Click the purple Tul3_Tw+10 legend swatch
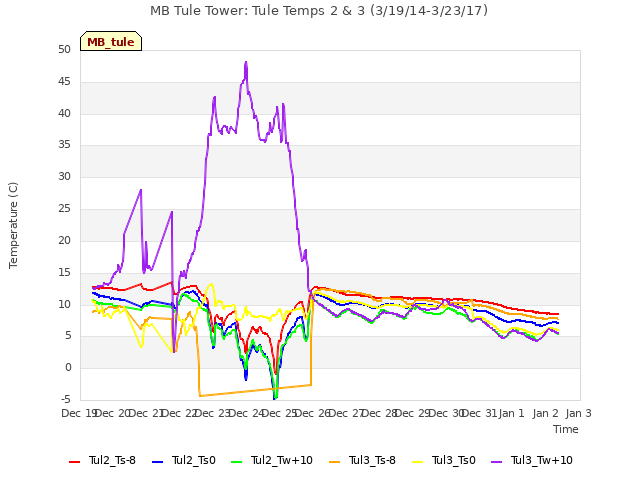 tap(497, 462)
